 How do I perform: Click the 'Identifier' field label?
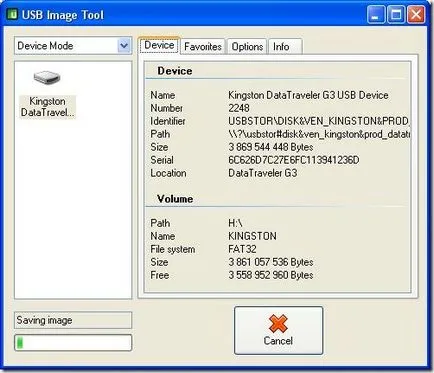[x=168, y=121]
